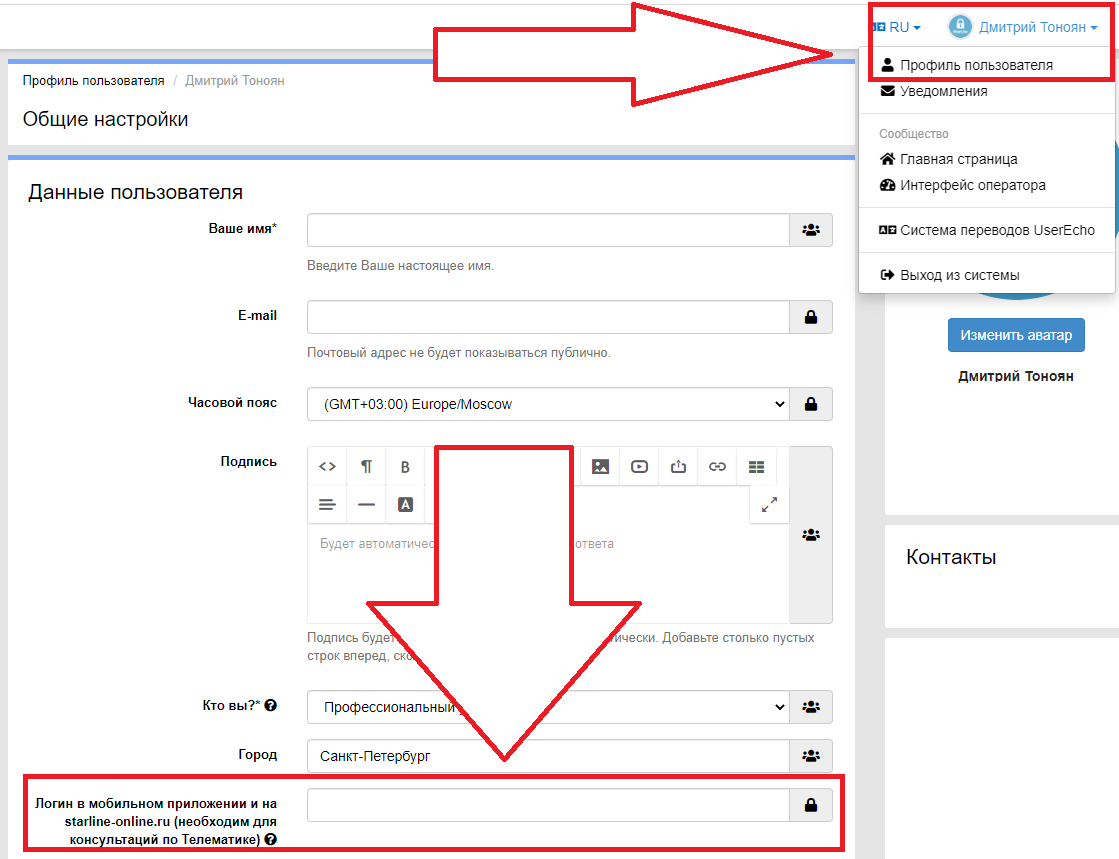Choose 'Выход из системы' menu item

[x=959, y=275]
